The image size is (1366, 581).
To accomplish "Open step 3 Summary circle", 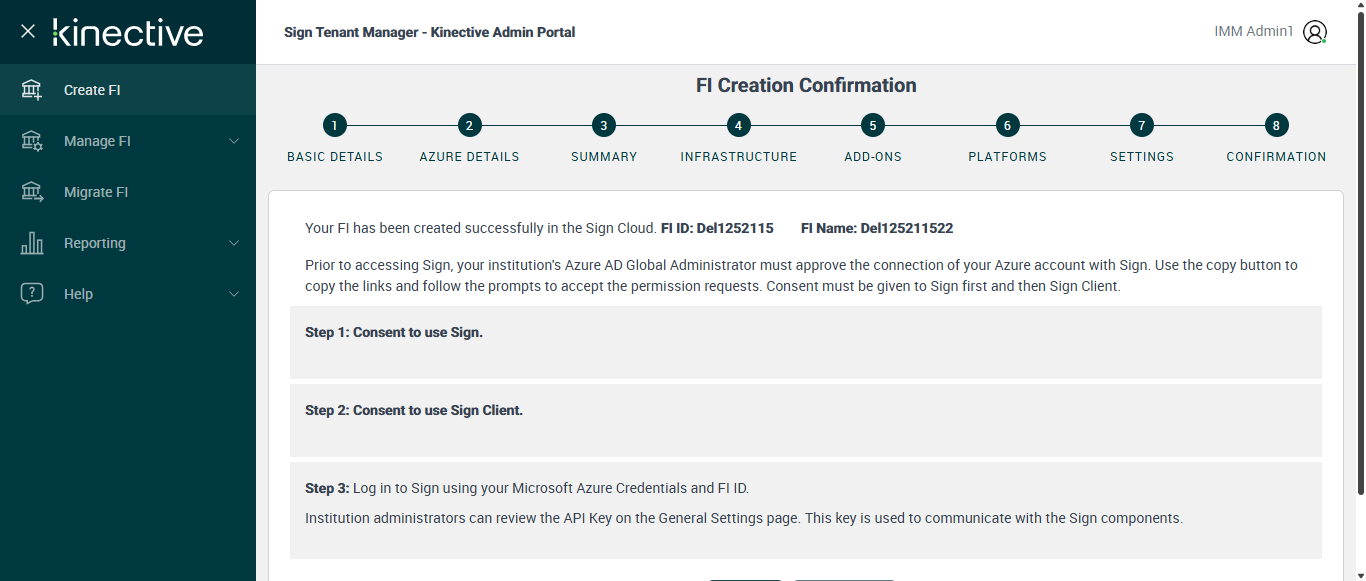I will click(x=603, y=125).
